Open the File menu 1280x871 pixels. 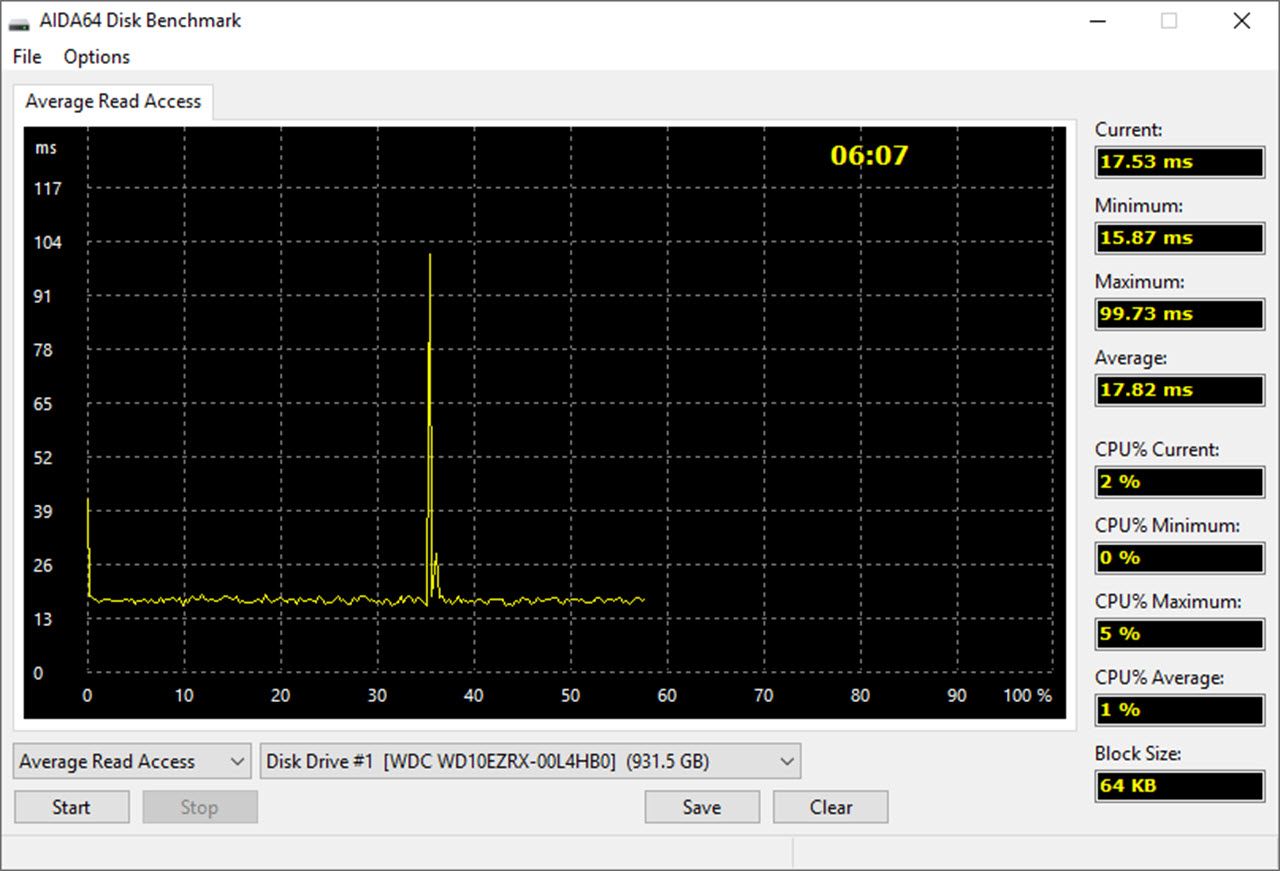point(26,57)
